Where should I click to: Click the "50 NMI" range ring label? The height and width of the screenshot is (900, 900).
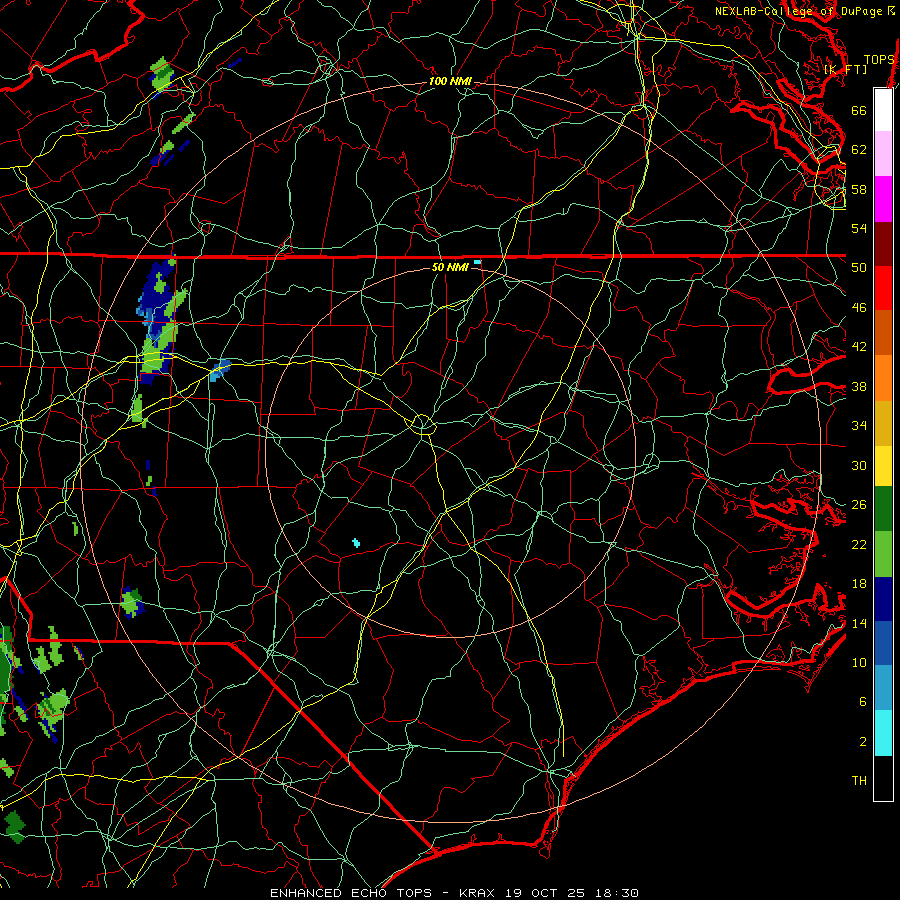tap(450, 267)
